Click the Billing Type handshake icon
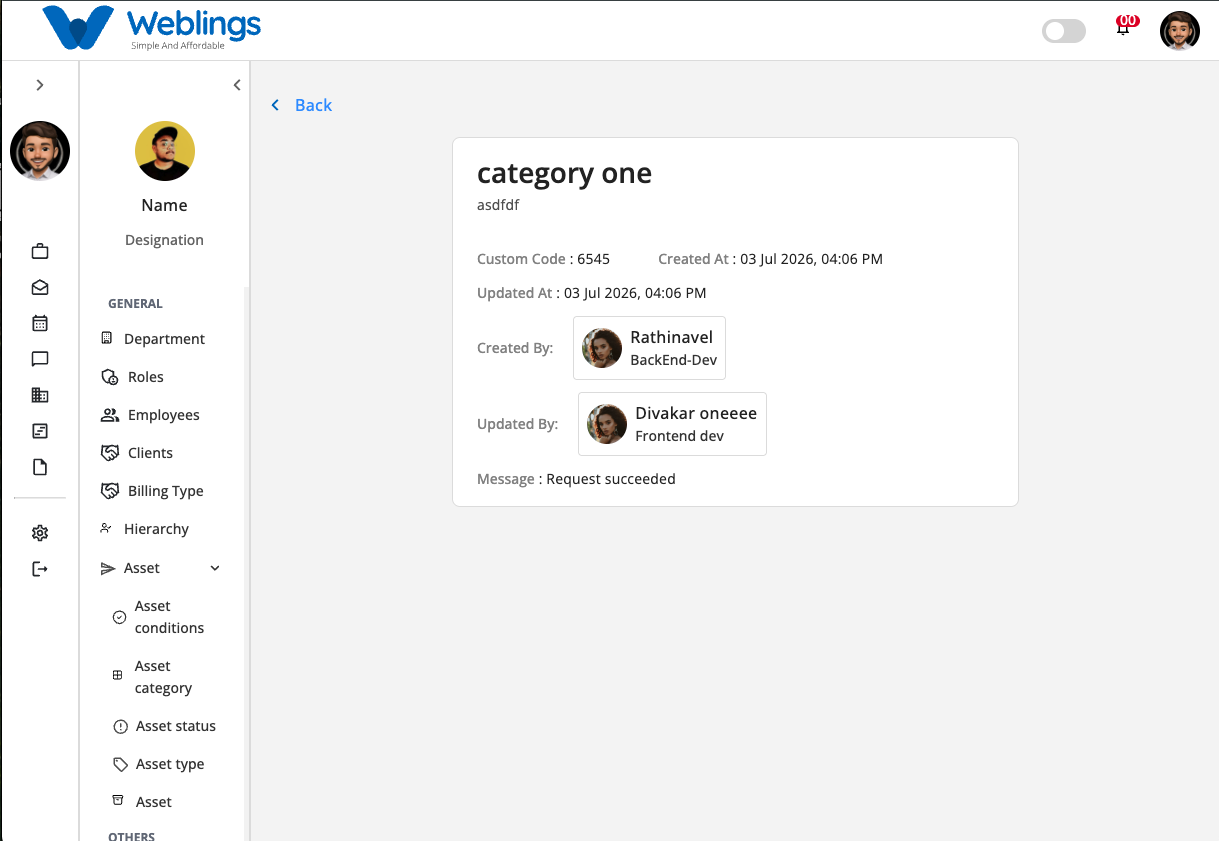Screen dimensions: 1219x841 click(x=110, y=491)
